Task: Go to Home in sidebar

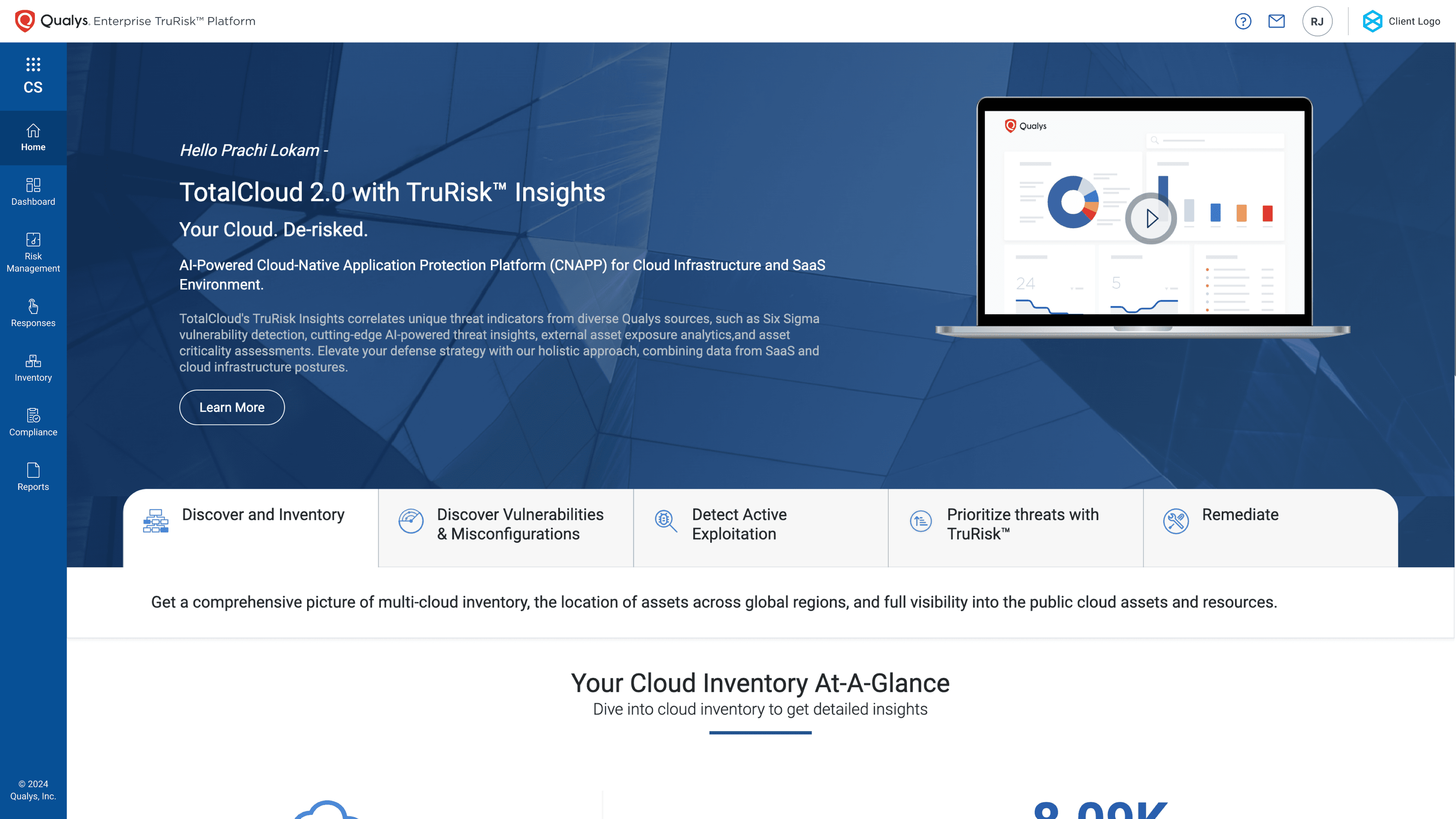Action: 33,138
